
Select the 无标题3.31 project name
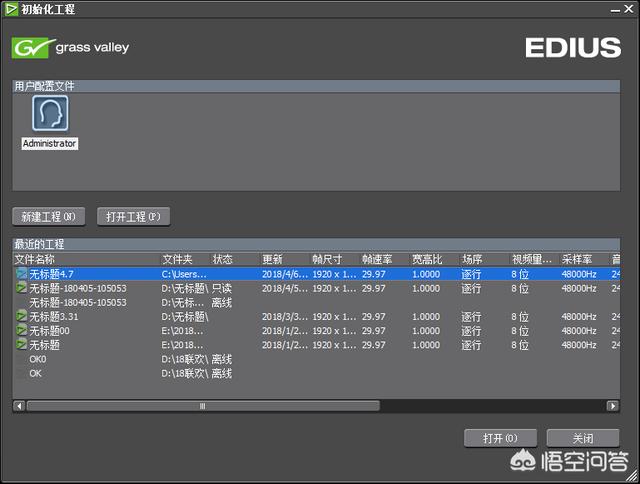pos(53,317)
